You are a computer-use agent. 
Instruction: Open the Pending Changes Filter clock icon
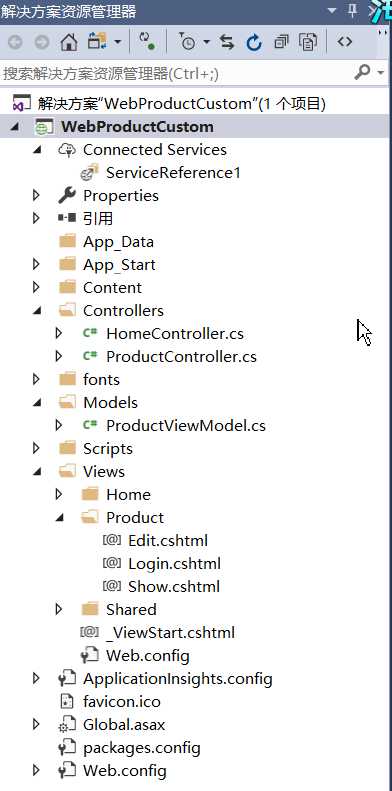tap(187, 42)
